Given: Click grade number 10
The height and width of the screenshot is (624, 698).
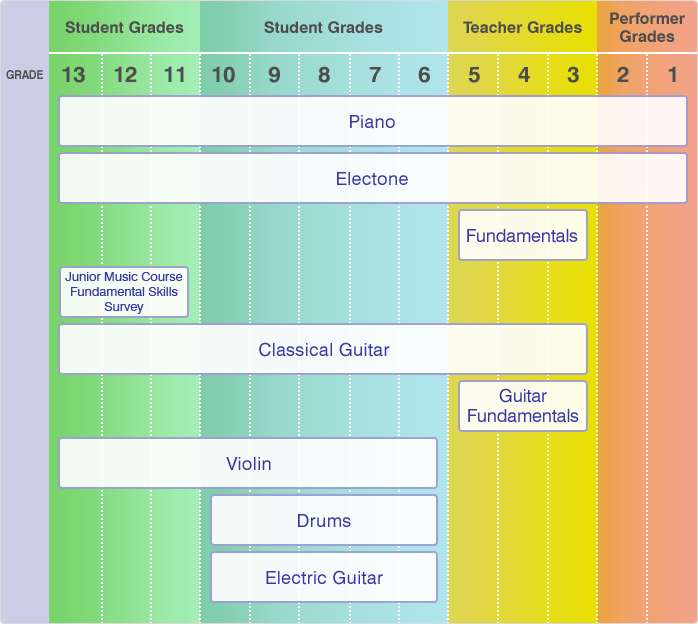Looking at the screenshot, I should click(223, 75).
